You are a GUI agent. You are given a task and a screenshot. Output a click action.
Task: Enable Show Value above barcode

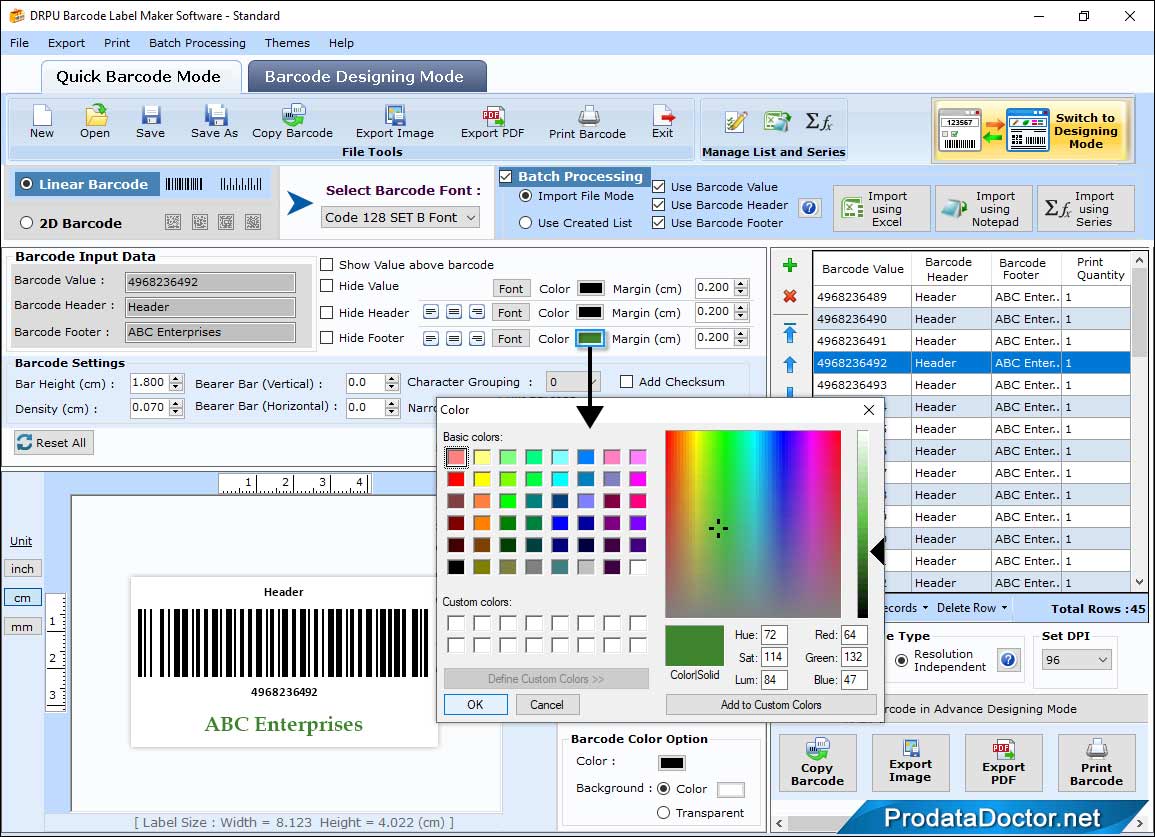326,265
